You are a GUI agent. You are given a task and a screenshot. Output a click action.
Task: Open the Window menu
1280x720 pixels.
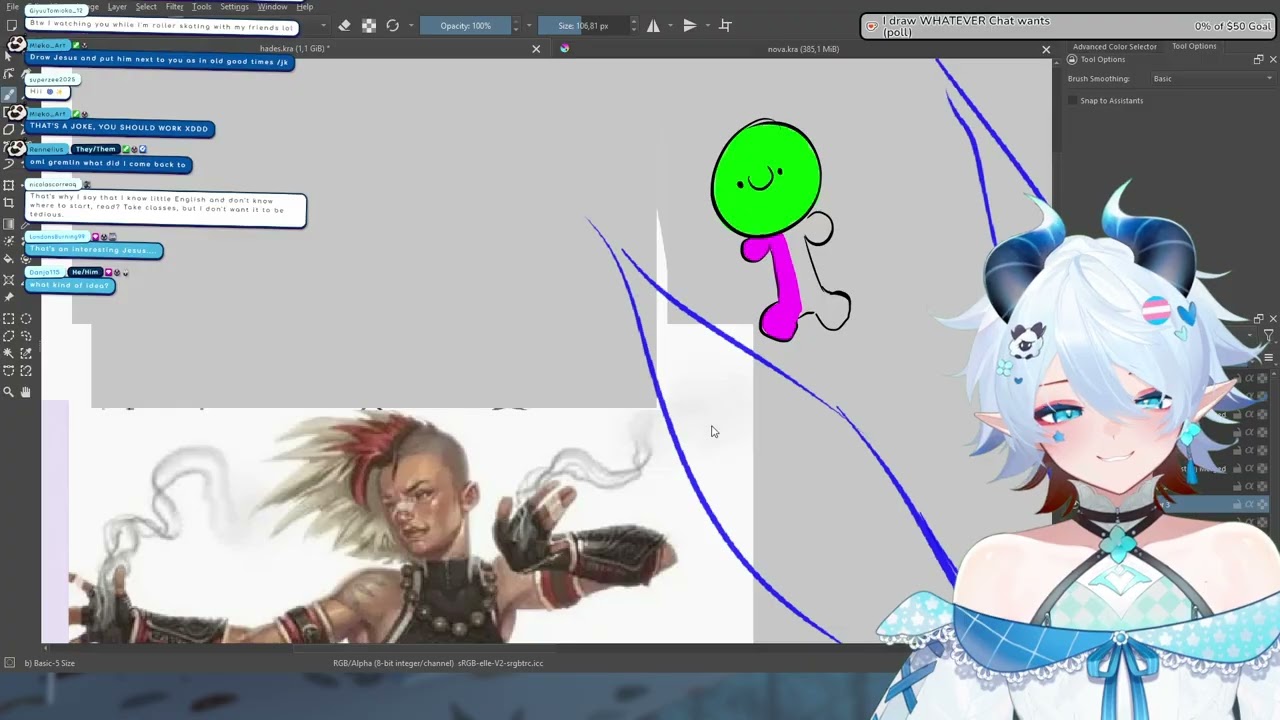(272, 7)
